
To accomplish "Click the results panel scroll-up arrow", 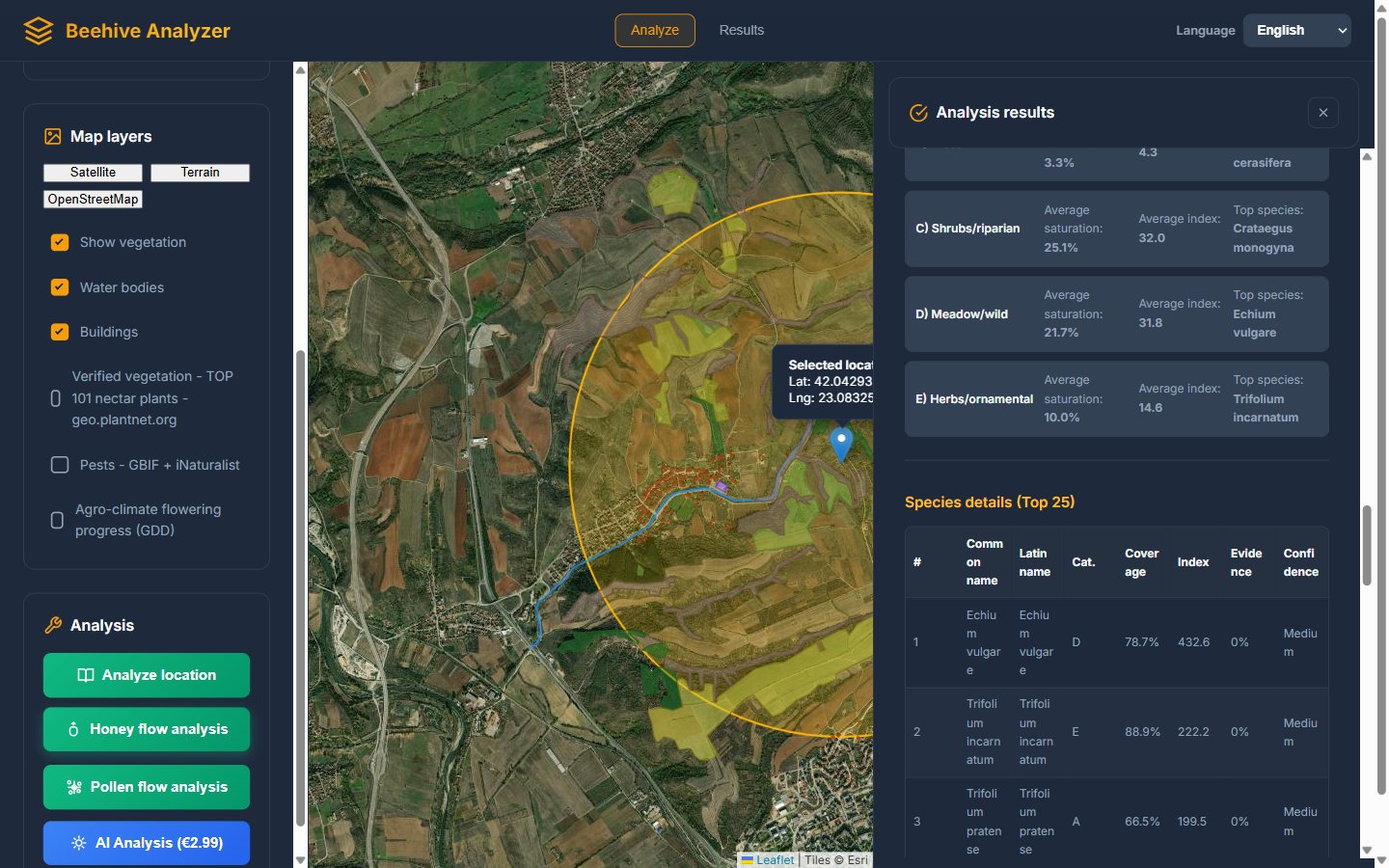I will click(x=1367, y=156).
